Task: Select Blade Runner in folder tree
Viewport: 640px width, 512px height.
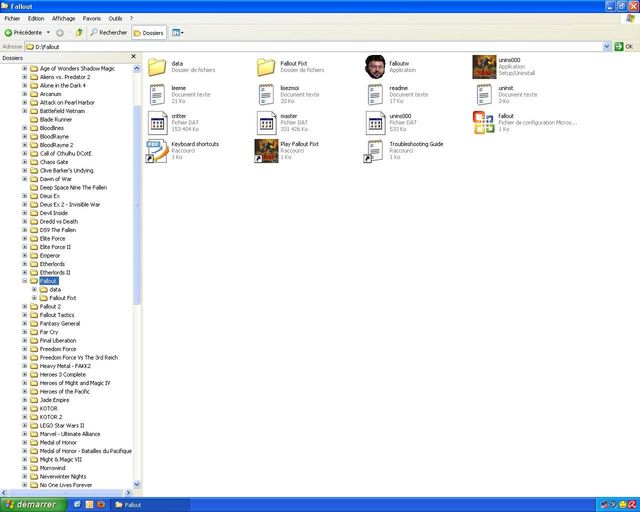Action: tap(56, 120)
